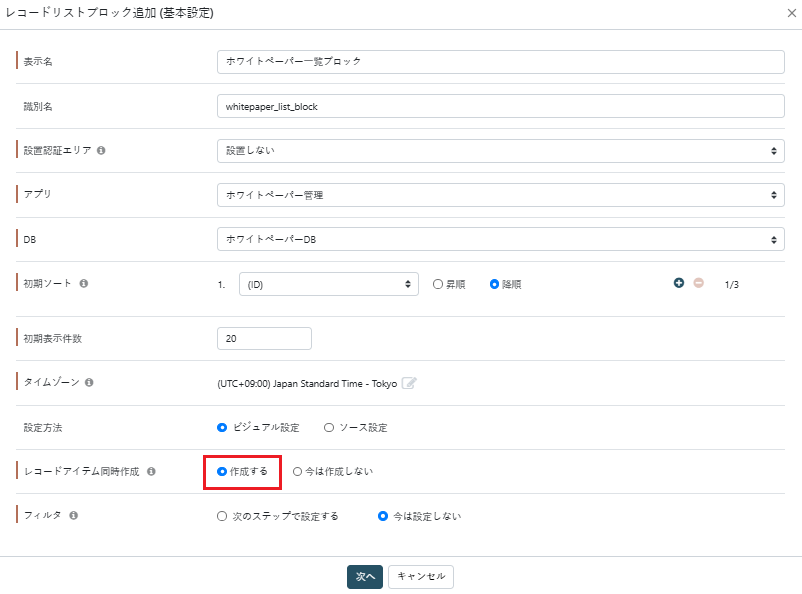Select 次のステップで設定する filter option
The image size is (802, 594).
(x=222, y=516)
